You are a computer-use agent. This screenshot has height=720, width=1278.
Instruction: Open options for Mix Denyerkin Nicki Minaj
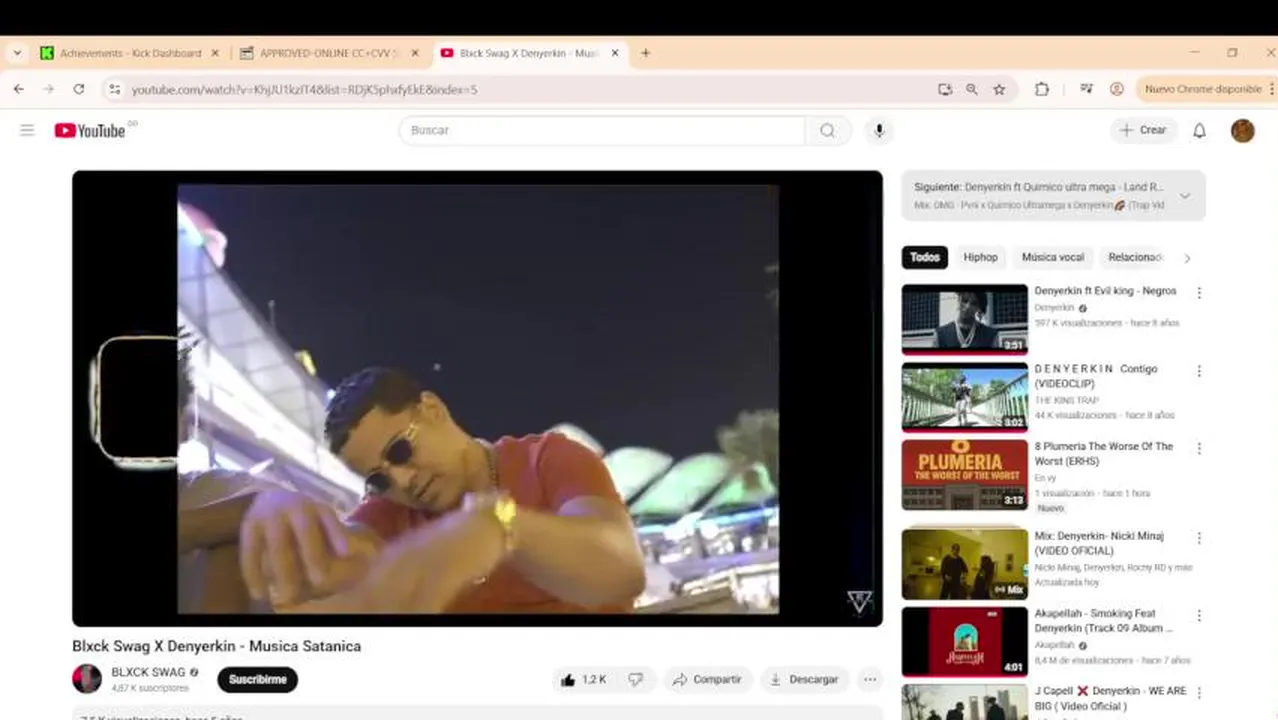[x=1199, y=538]
